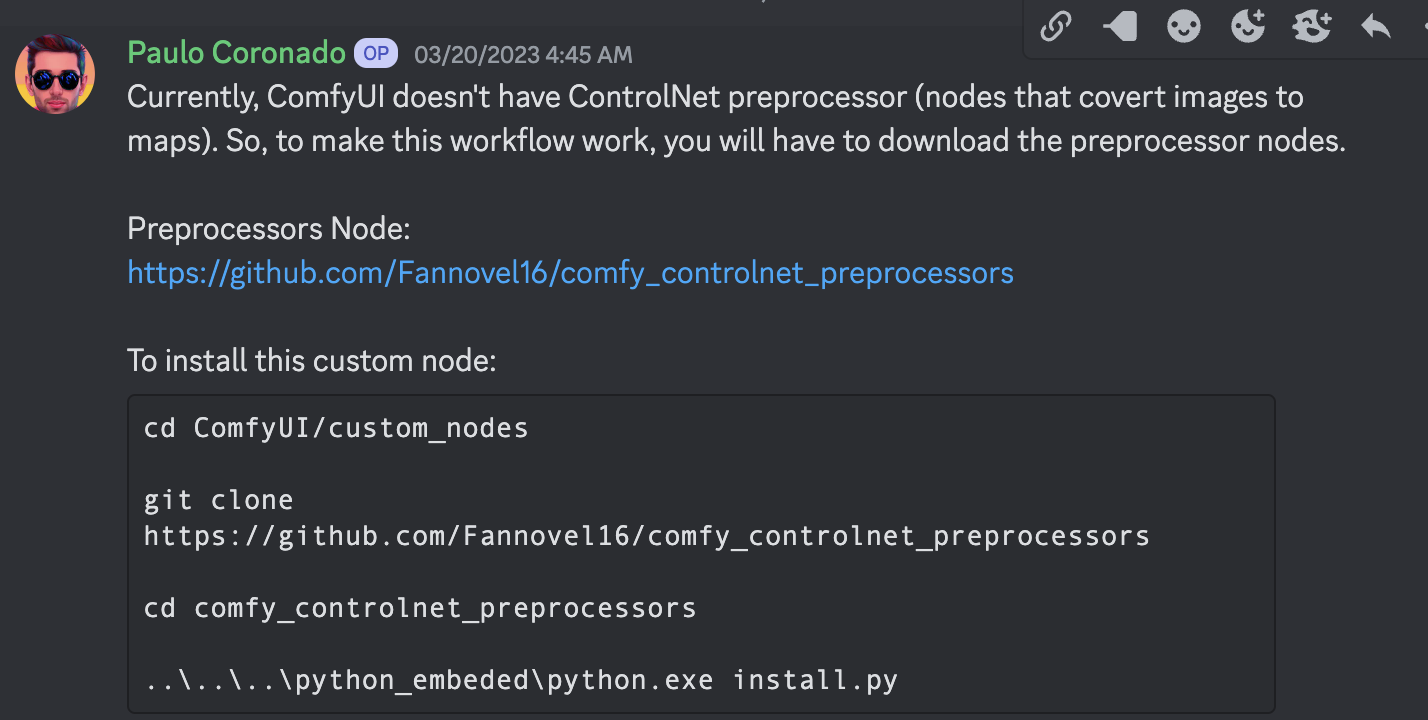
Task: Click inside the install commands code block
Action: point(700,553)
